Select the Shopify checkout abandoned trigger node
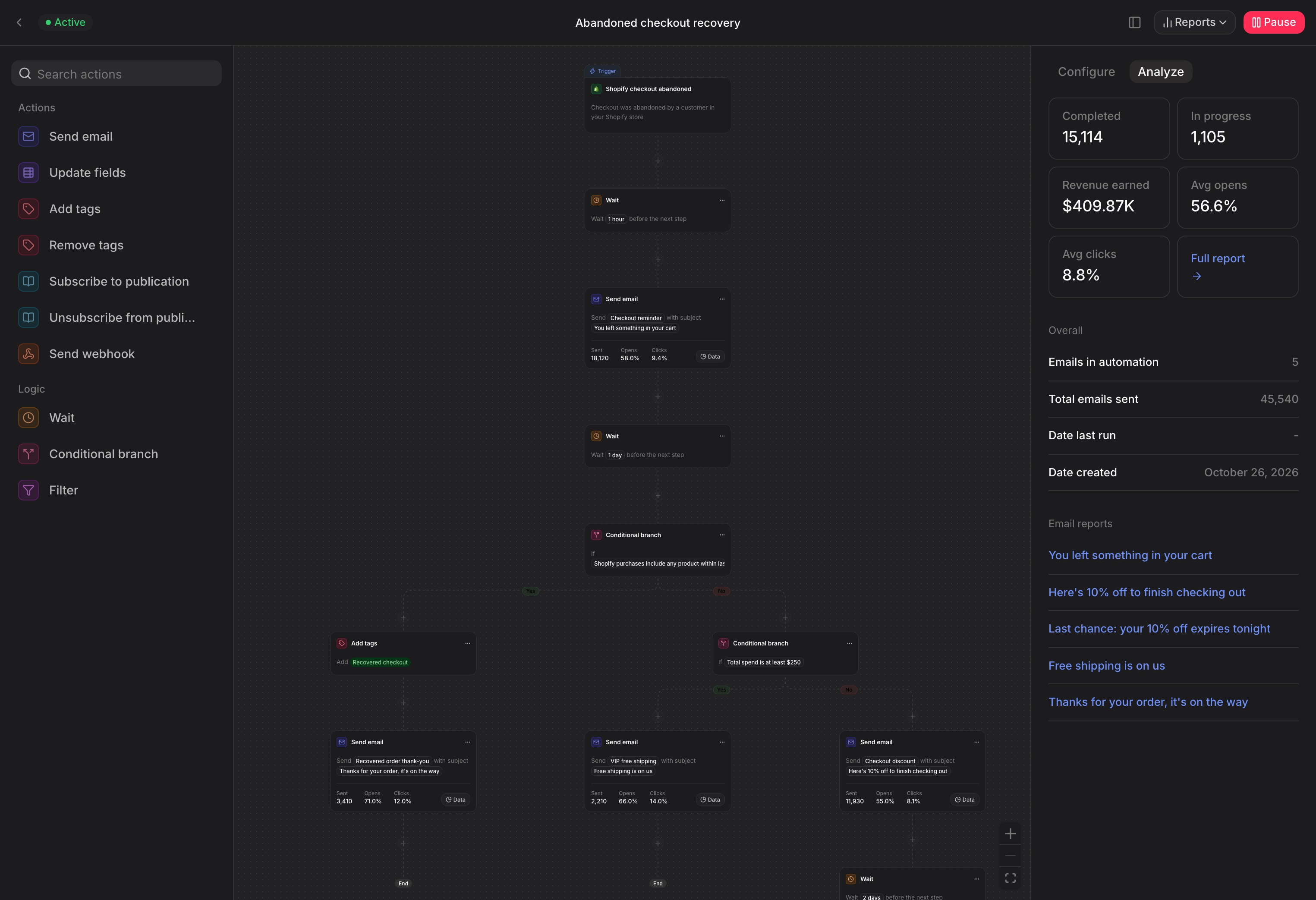The width and height of the screenshot is (1316, 900). (x=658, y=105)
